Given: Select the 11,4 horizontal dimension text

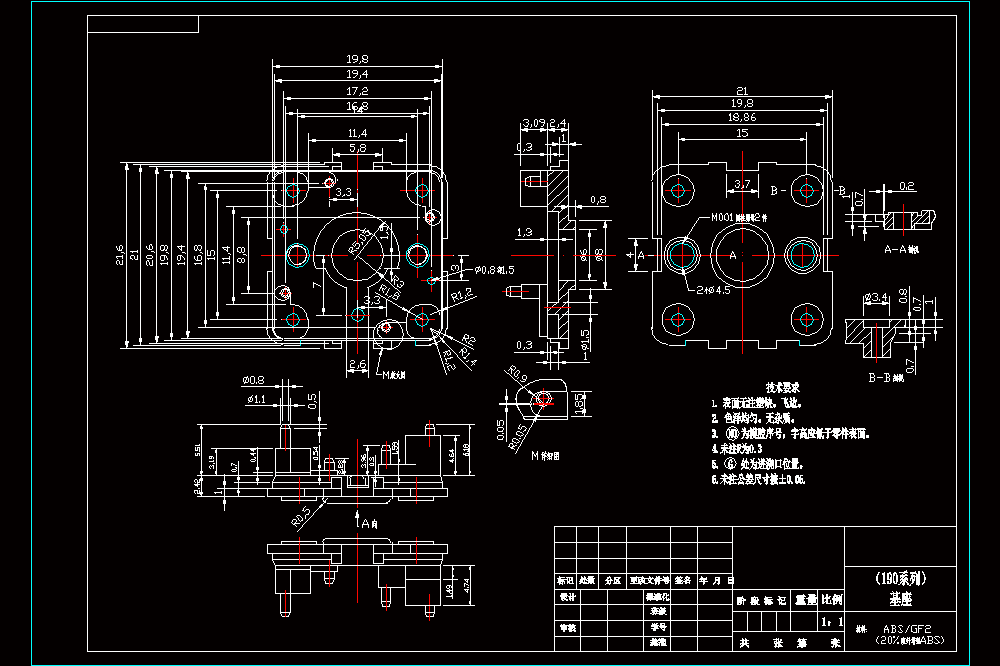Looking at the screenshot, I should click(x=357, y=133).
